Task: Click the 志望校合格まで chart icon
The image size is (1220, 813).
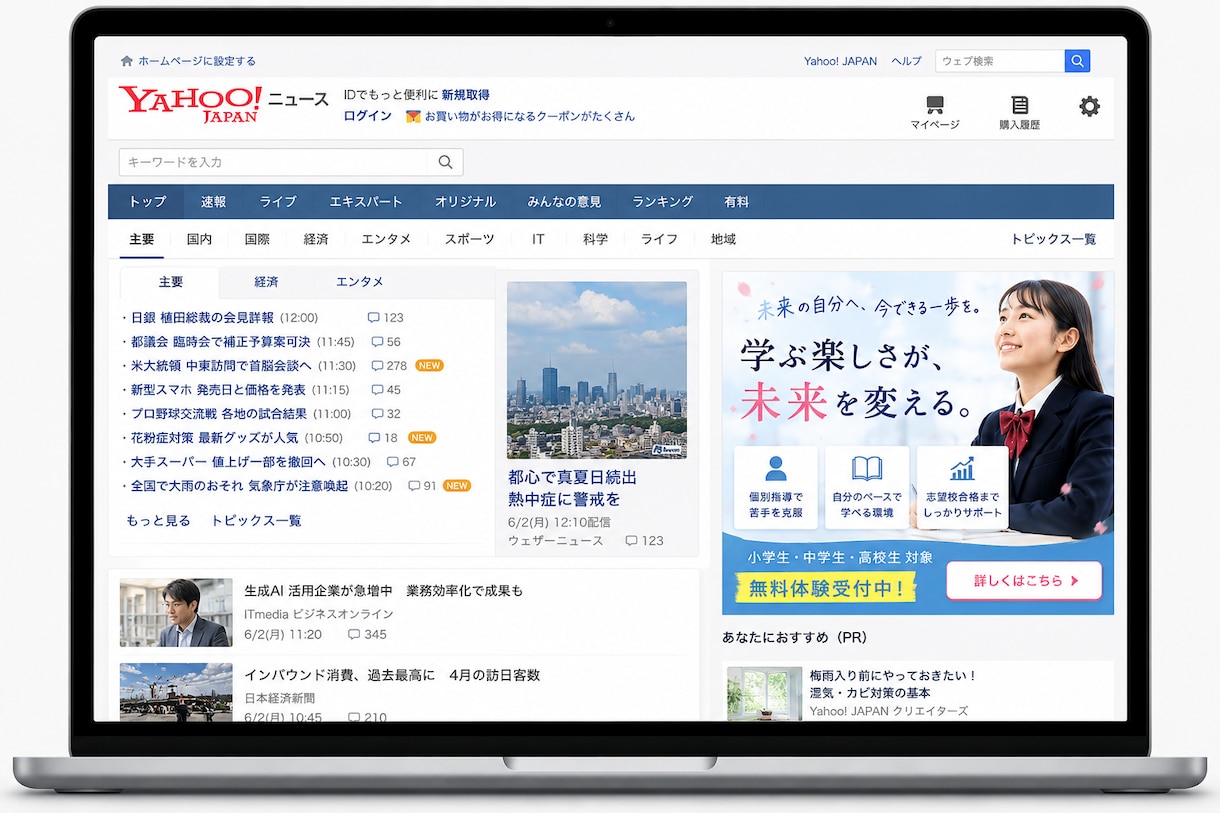Action: coord(962,469)
